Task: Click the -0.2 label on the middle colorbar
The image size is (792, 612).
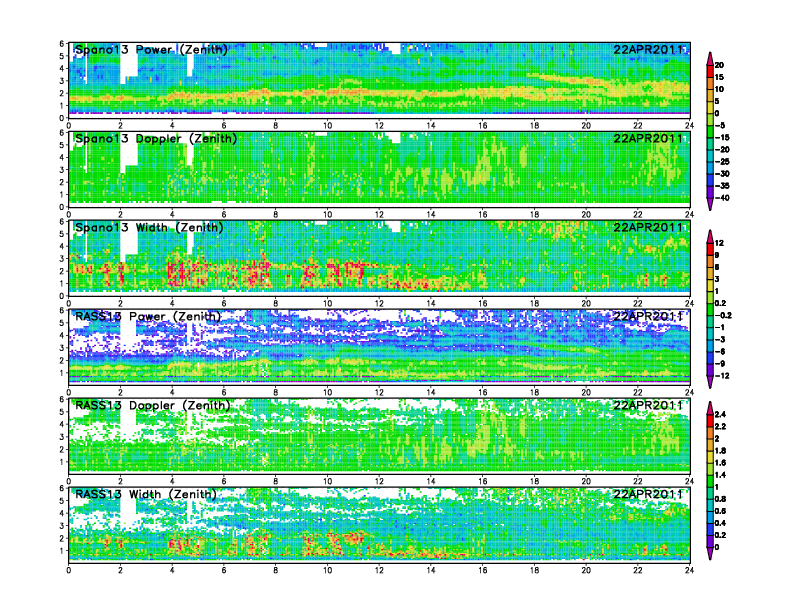Action: click(723, 315)
